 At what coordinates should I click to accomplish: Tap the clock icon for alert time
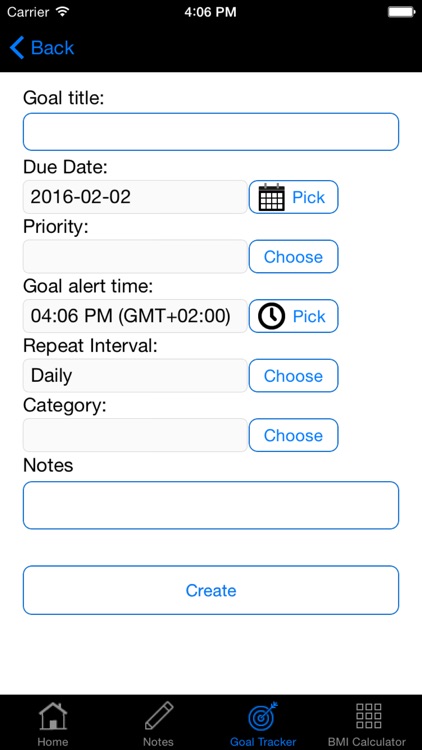[271, 316]
